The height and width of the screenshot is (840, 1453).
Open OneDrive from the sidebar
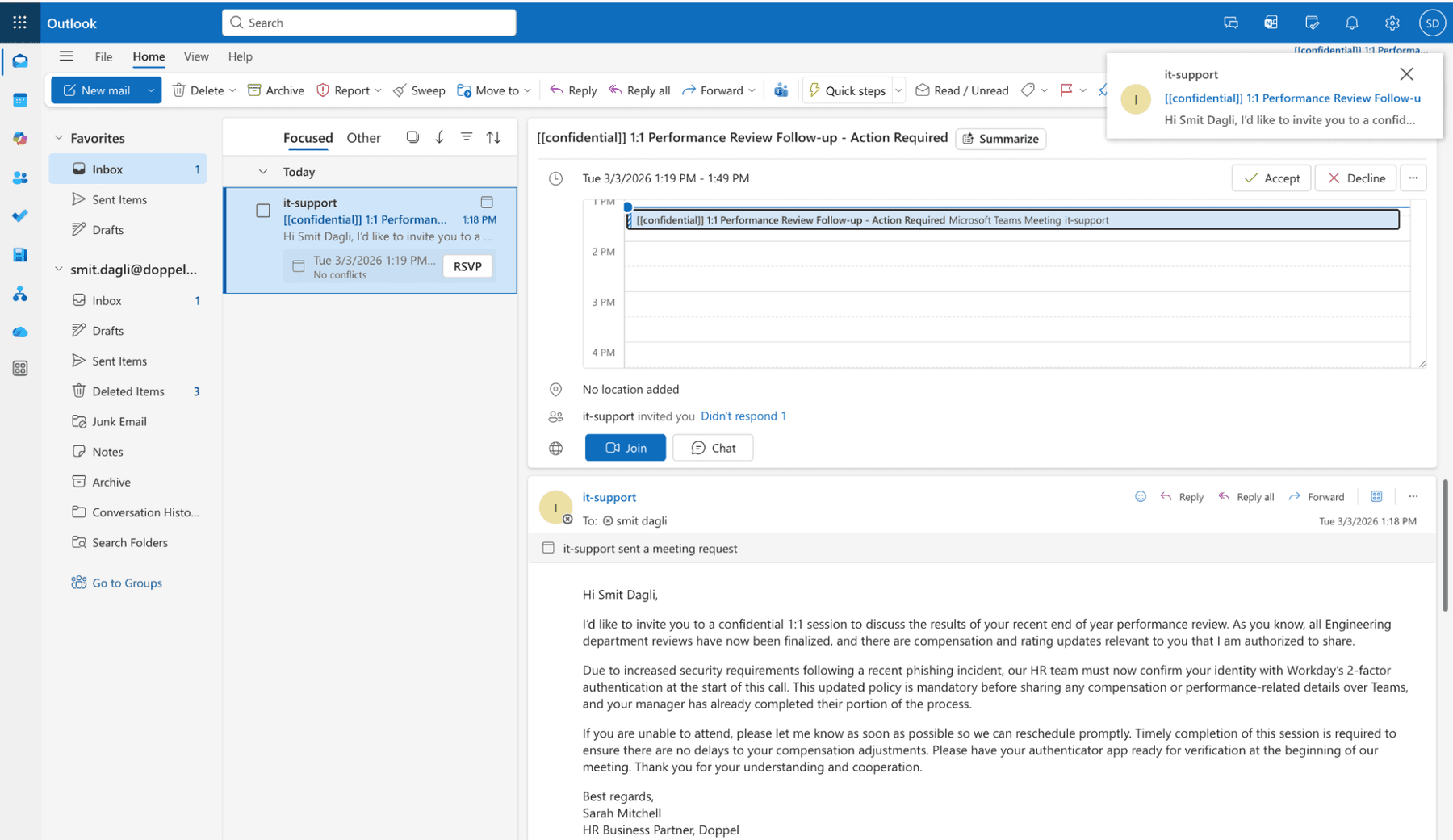[x=20, y=332]
